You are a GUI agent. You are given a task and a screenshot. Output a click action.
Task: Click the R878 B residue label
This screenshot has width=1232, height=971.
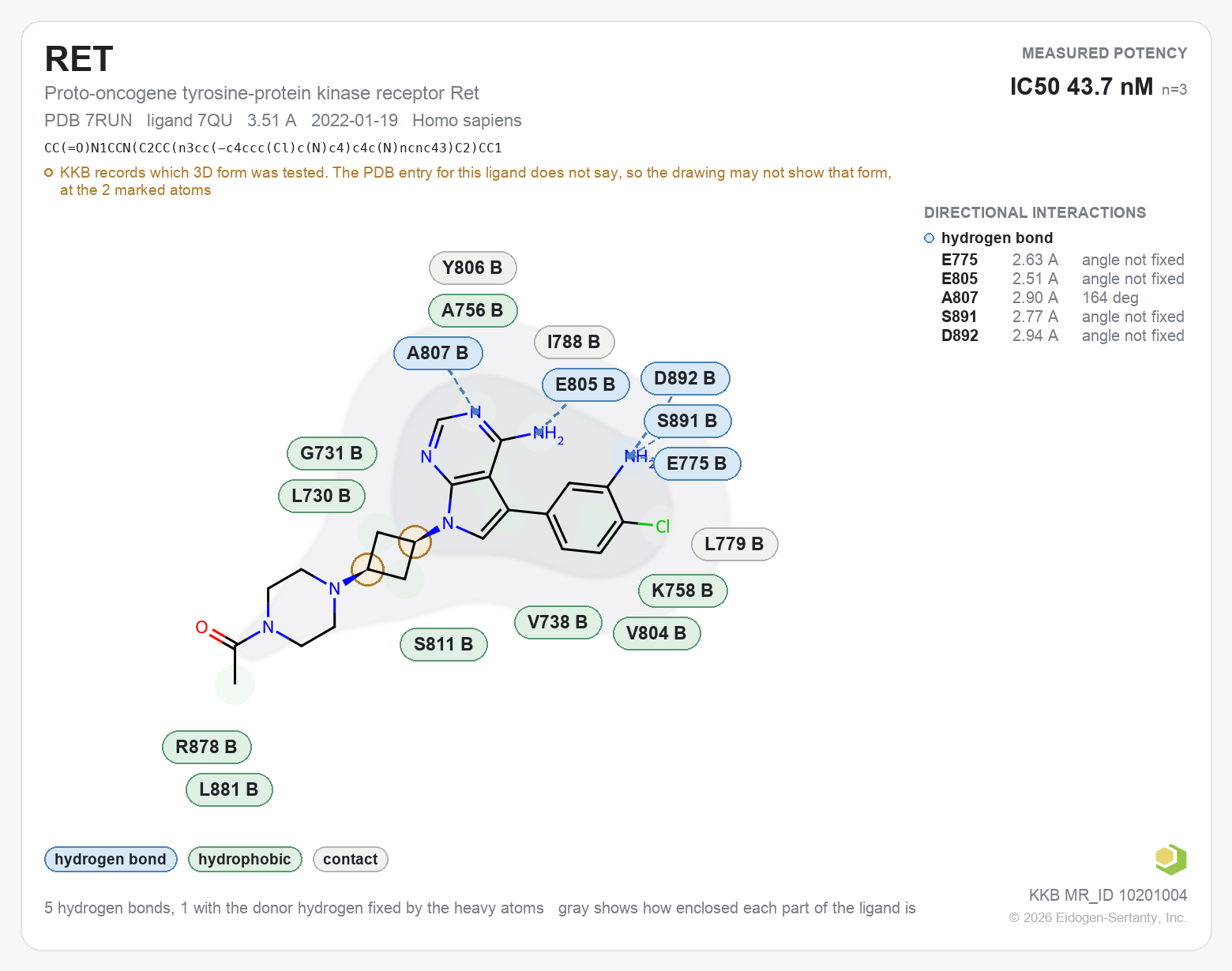(x=206, y=747)
